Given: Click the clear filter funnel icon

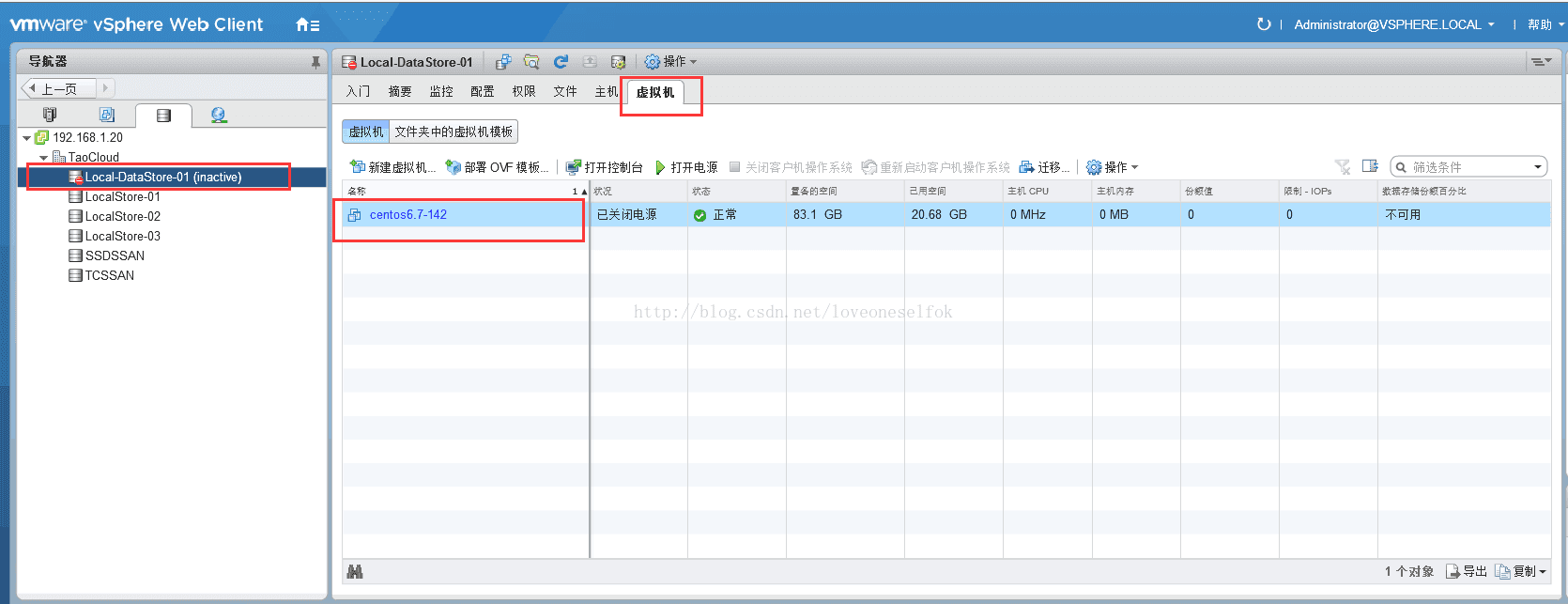Looking at the screenshot, I should (1343, 167).
